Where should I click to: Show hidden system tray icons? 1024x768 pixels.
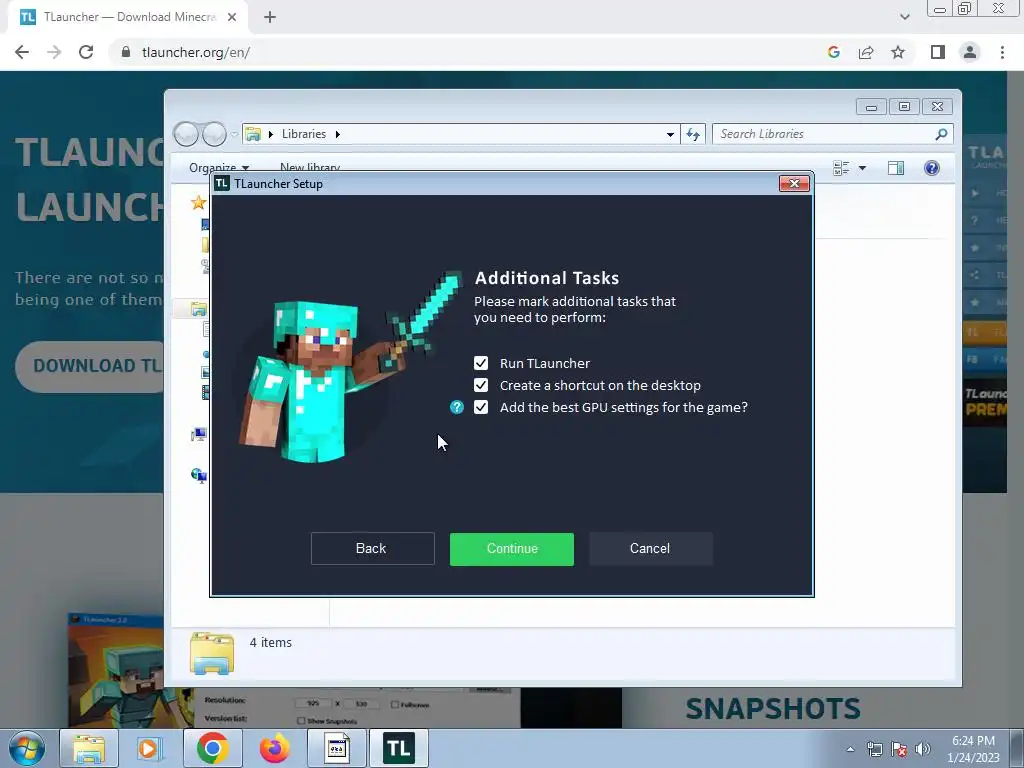[850, 749]
